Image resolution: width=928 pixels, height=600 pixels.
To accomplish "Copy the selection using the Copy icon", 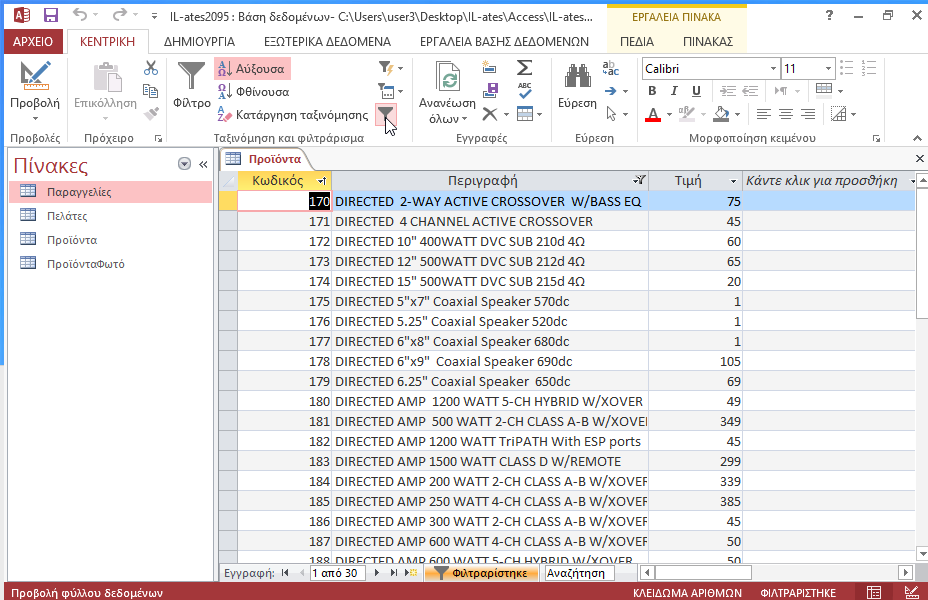I will (151, 91).
